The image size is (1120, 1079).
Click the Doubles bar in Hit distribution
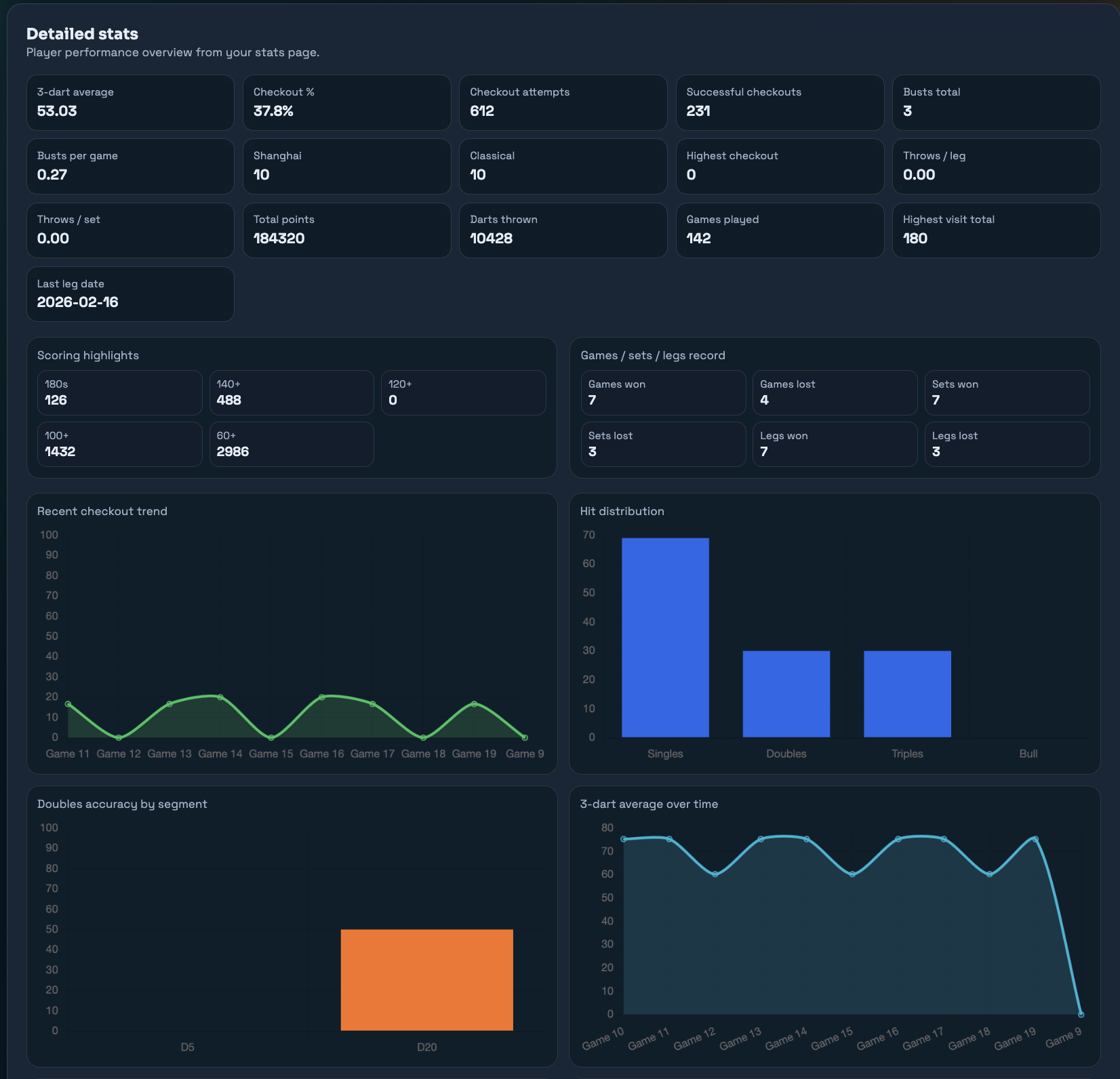[786, 693]
